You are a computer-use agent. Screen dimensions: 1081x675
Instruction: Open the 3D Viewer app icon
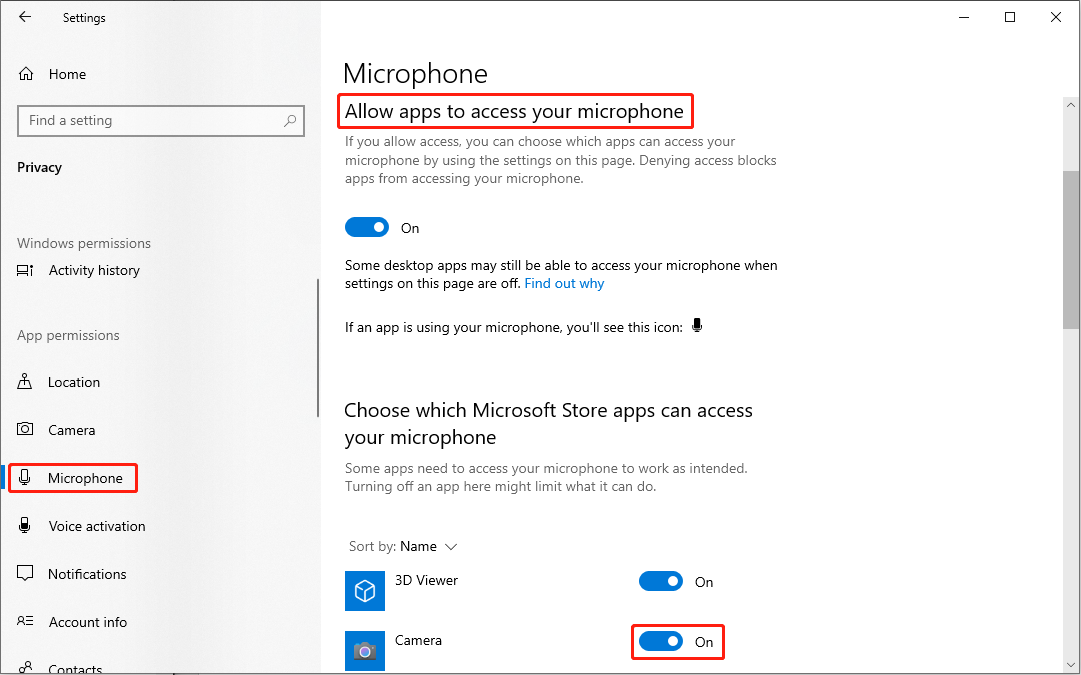364,590
